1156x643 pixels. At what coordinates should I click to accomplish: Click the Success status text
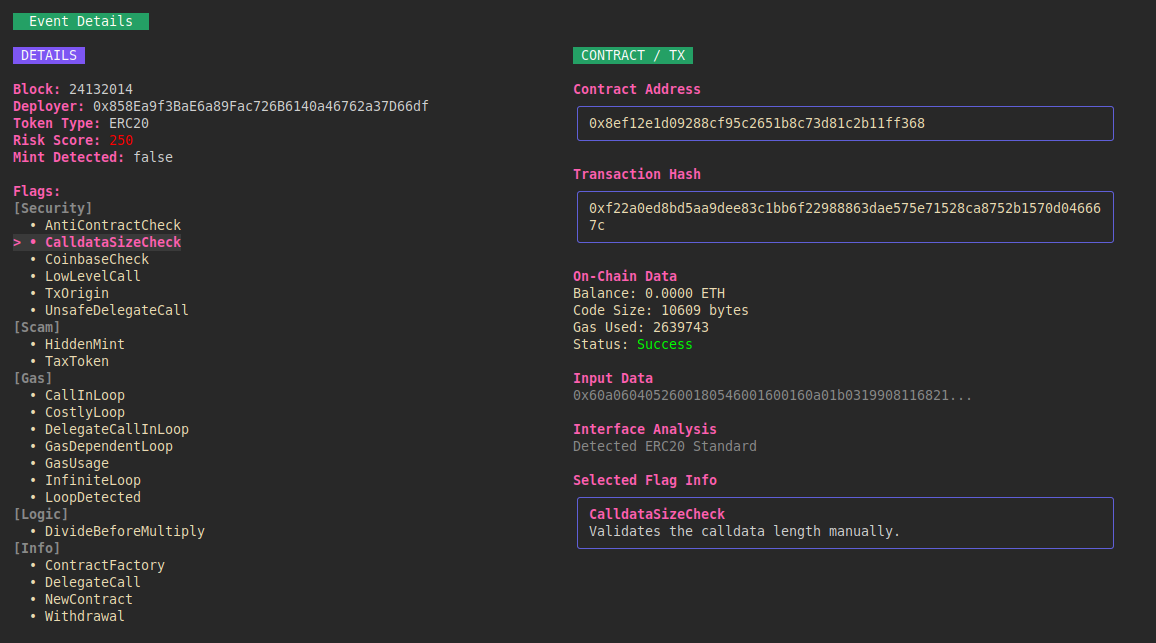(664, 343)
